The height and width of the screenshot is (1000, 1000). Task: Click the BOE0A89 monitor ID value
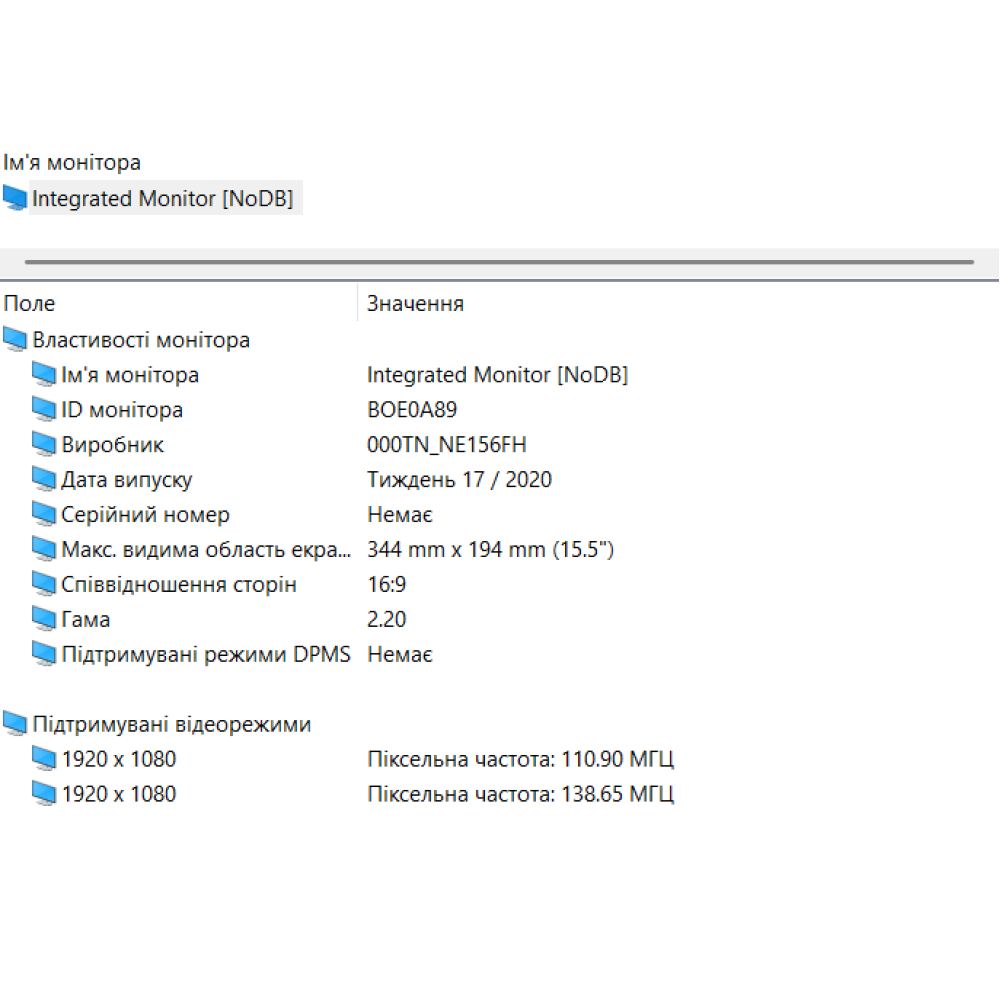(x=412, y=410)
